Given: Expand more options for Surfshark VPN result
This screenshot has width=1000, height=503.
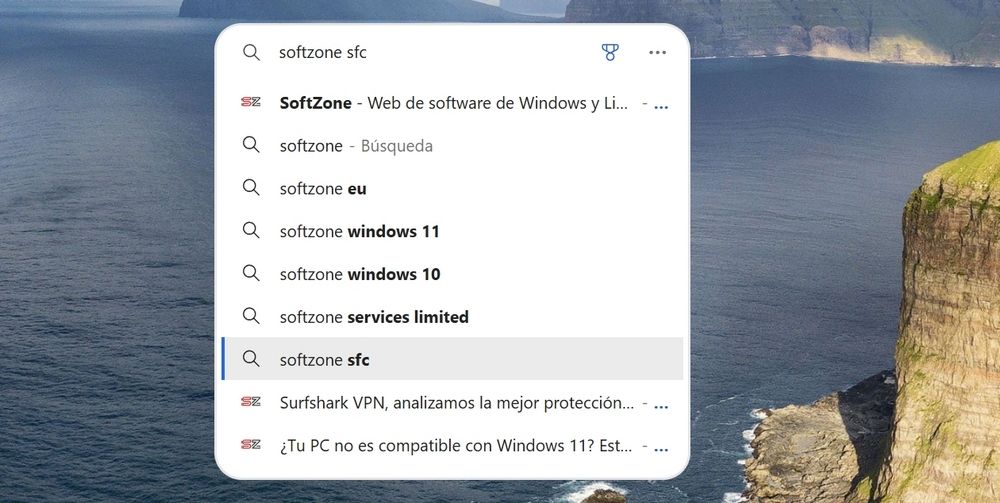Looking at the screenshot, I should tap(660, 405).
